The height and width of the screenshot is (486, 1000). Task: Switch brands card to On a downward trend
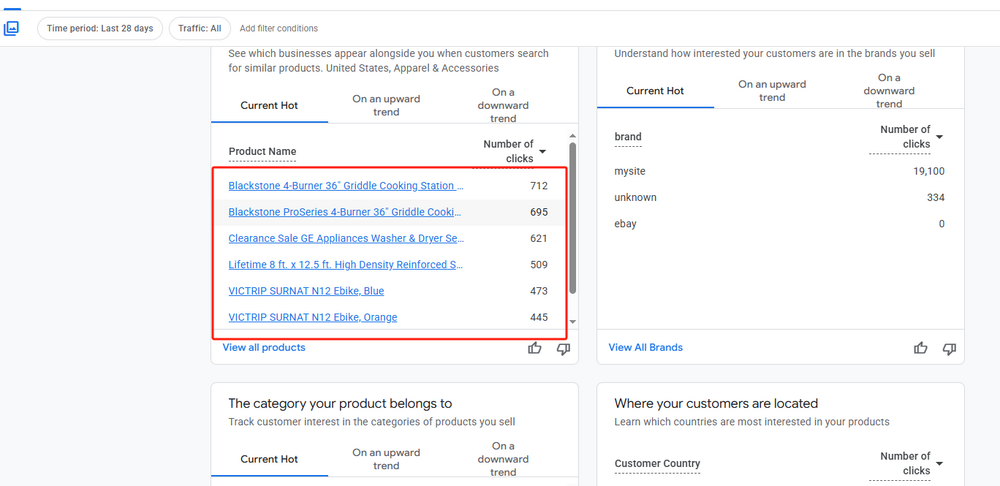coord(889,91)
